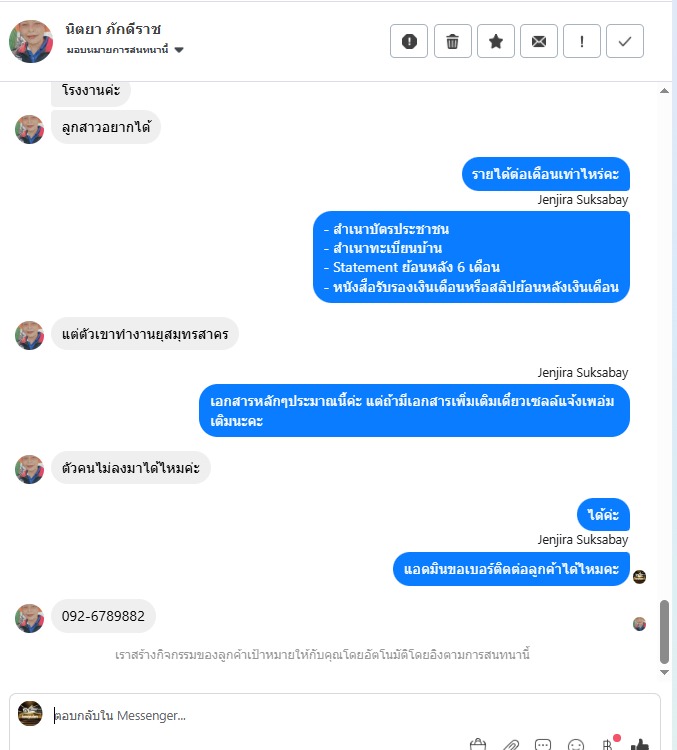Open the emoji picker smiley icon
Screen dimensions: 677x750
pyautogui.click(x=576, y=744)
